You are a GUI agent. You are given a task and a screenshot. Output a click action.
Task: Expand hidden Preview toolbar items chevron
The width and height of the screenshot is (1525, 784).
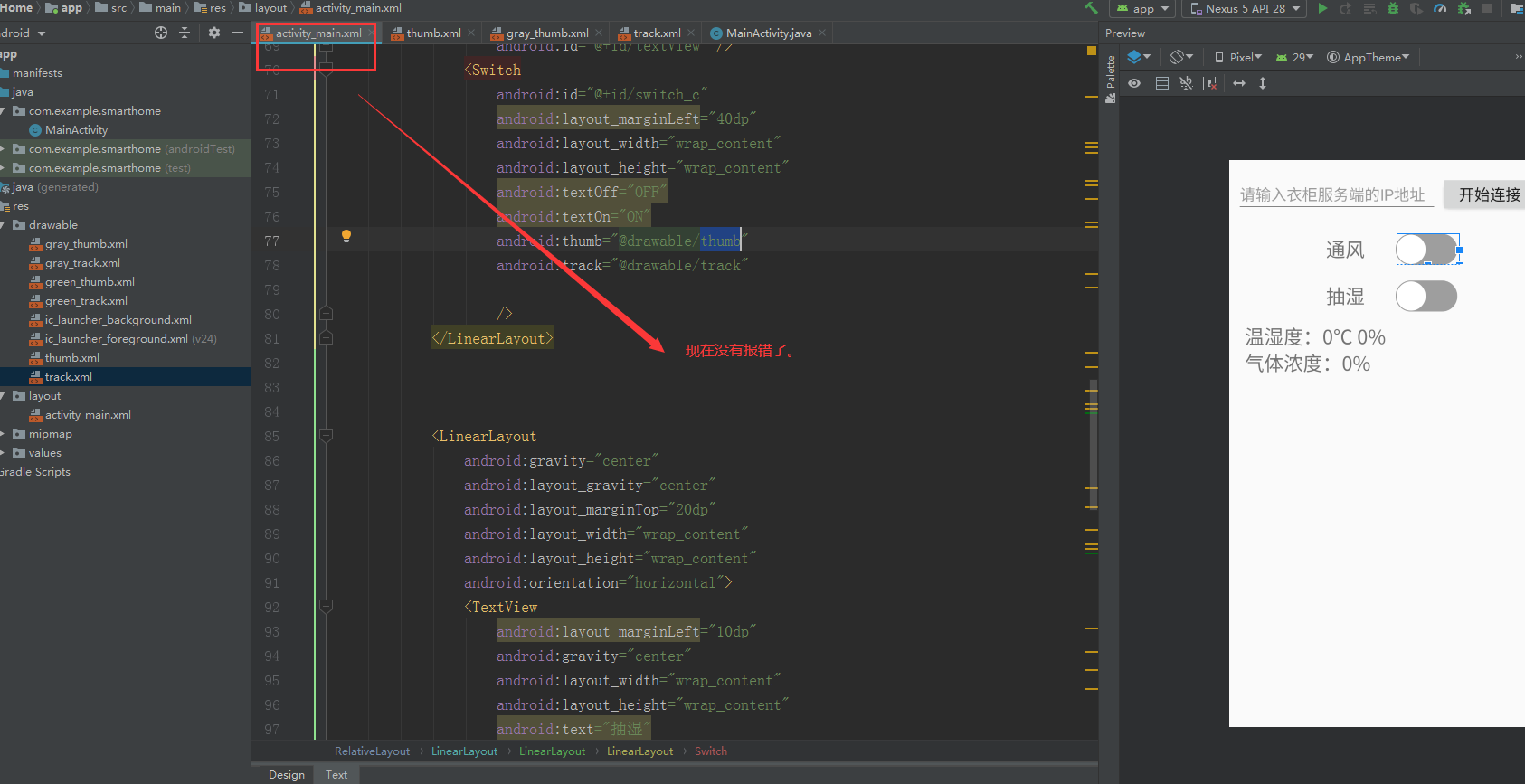(1519, 57)
